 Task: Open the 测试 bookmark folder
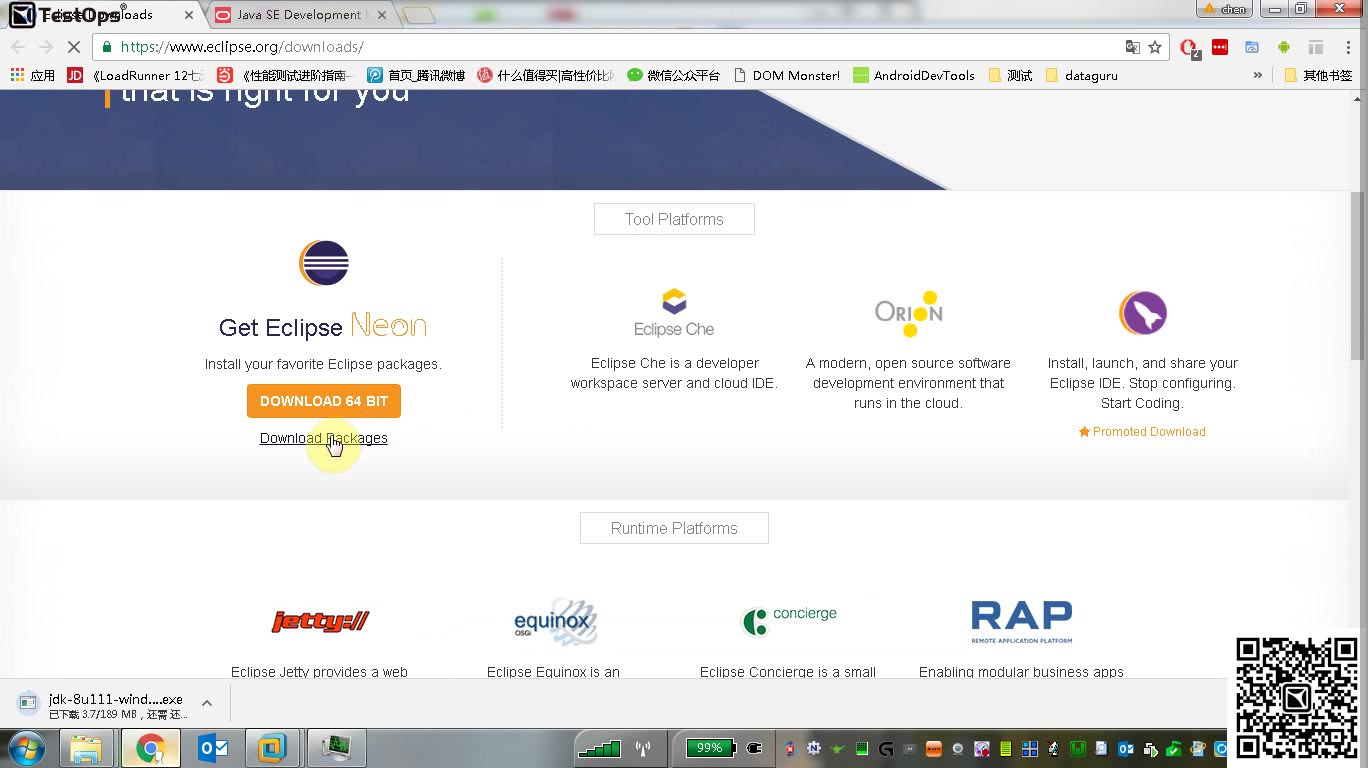[1010, 75]
